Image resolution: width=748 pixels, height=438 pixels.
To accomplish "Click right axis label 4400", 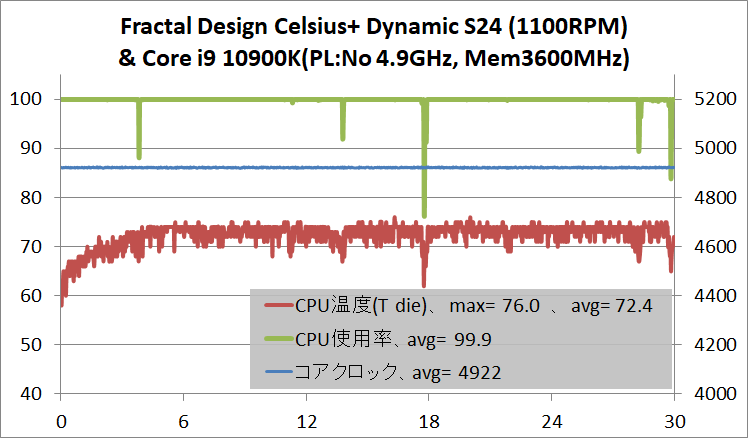I will pos(715,296).
